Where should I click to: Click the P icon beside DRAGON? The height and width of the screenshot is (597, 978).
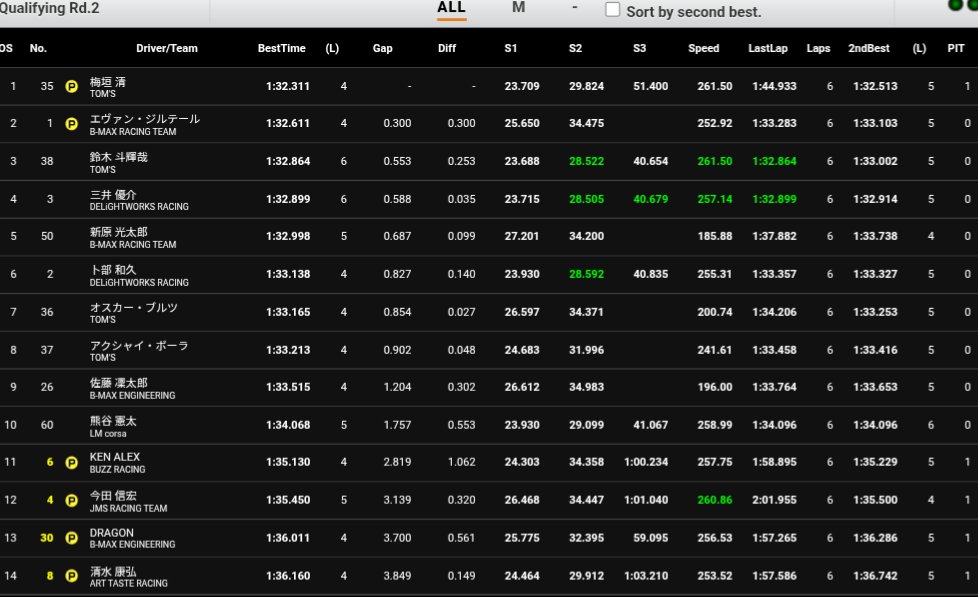point(72,538)
